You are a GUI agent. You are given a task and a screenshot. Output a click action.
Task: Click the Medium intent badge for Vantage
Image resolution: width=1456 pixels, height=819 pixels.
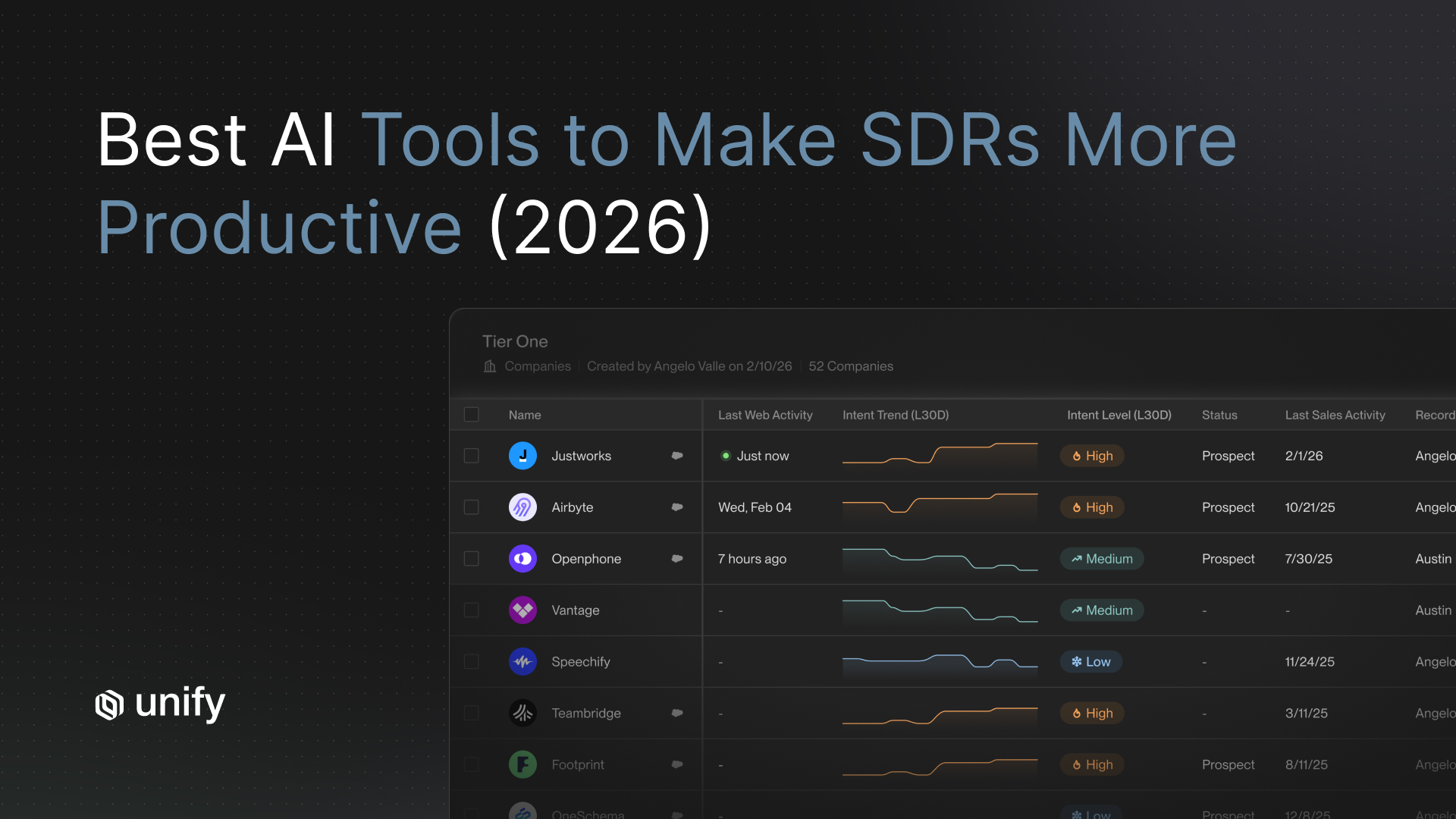coord(1102,610)
